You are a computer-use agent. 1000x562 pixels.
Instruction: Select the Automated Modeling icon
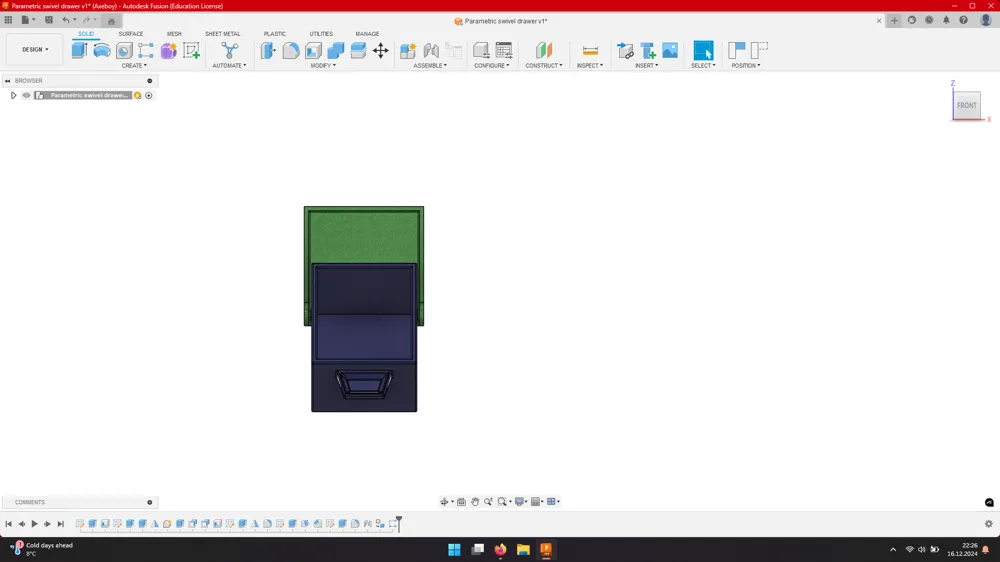(230, 50)
